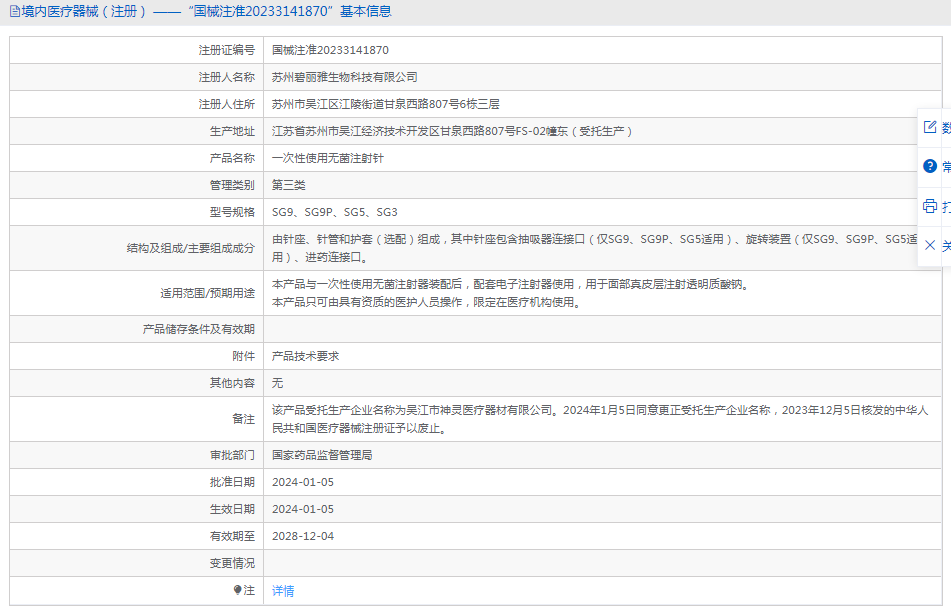The height and width of the screenshot is (615, 951).
Task: Click the 备注 label
Action: tap(244, 419)
